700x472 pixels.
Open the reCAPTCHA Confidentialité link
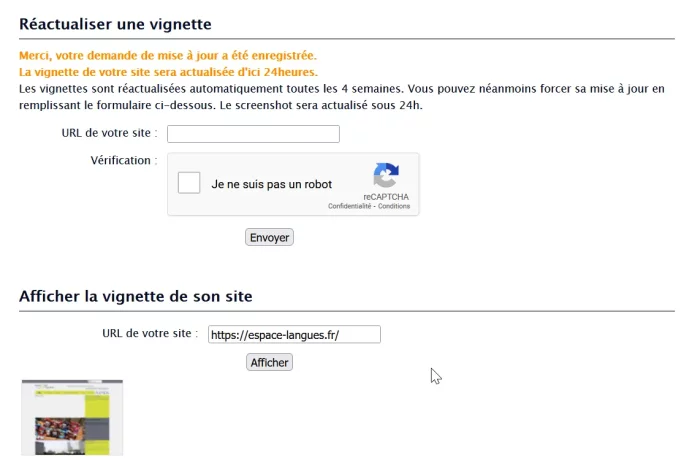(x=349, y=206)
